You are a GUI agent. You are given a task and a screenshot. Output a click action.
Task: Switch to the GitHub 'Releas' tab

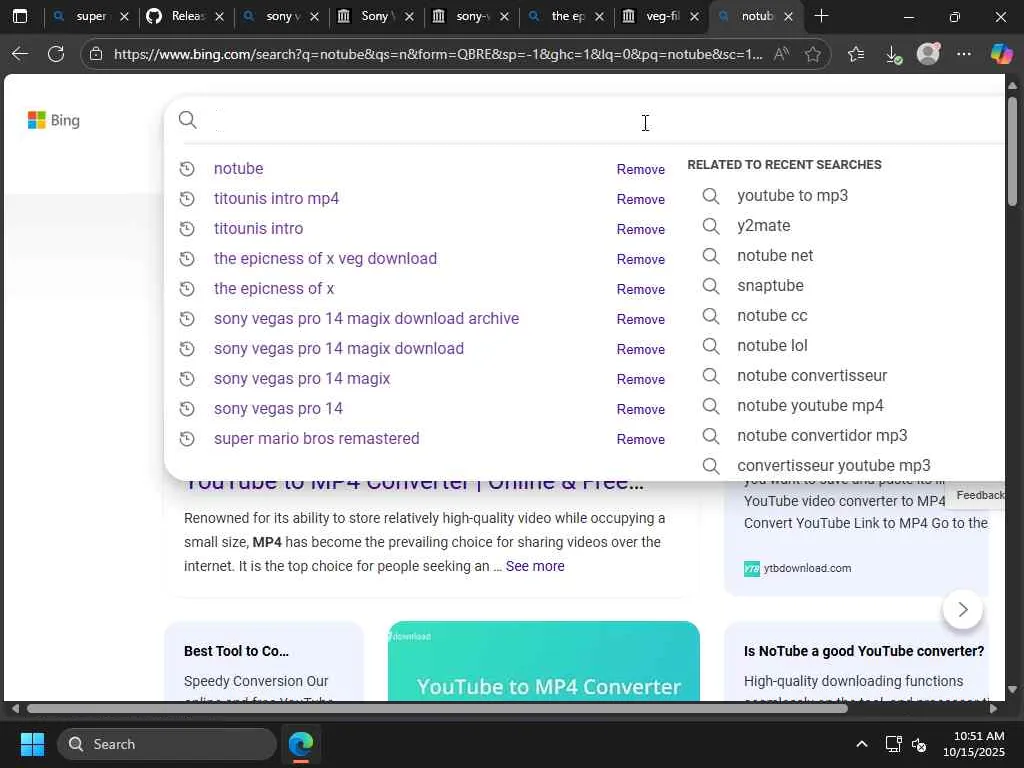click(186, 16)
